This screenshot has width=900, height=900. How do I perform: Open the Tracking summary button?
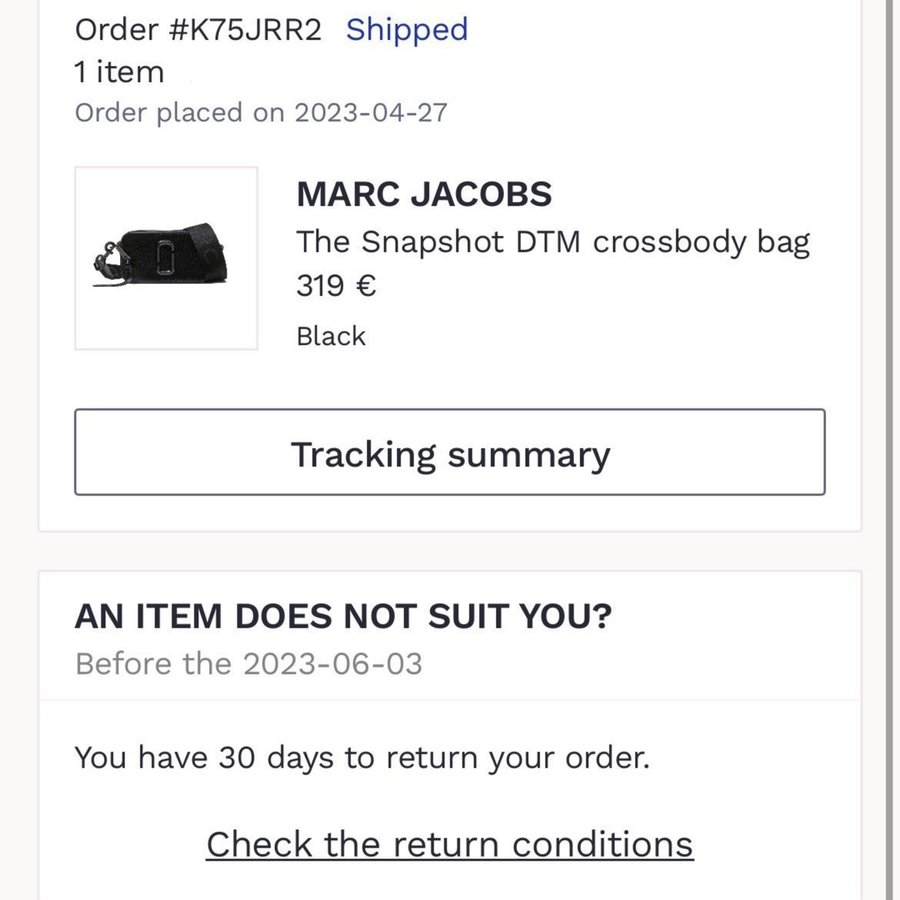pos(450,453)
